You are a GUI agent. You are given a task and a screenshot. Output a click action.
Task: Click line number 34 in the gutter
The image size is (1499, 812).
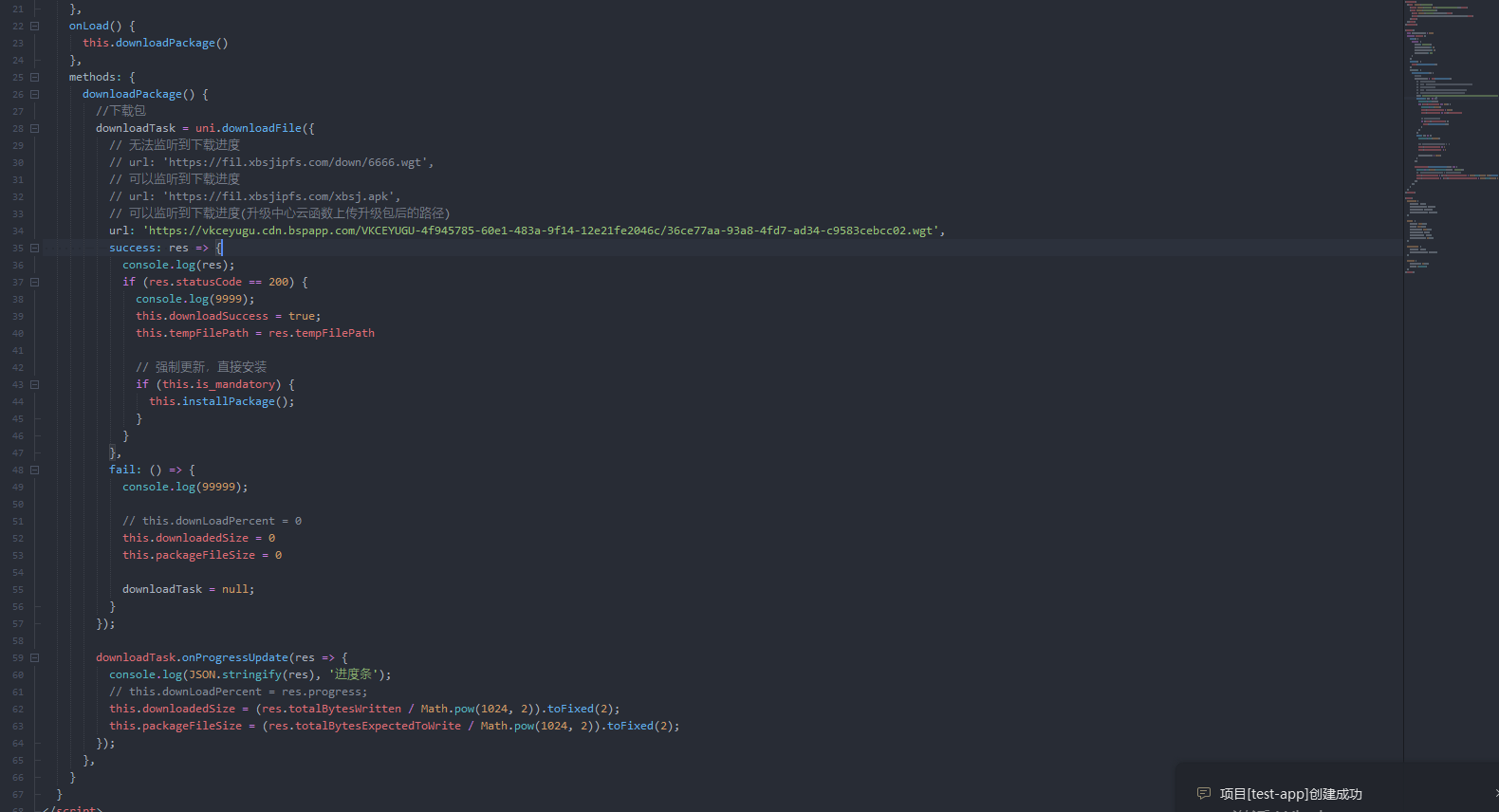pos(18,231)
